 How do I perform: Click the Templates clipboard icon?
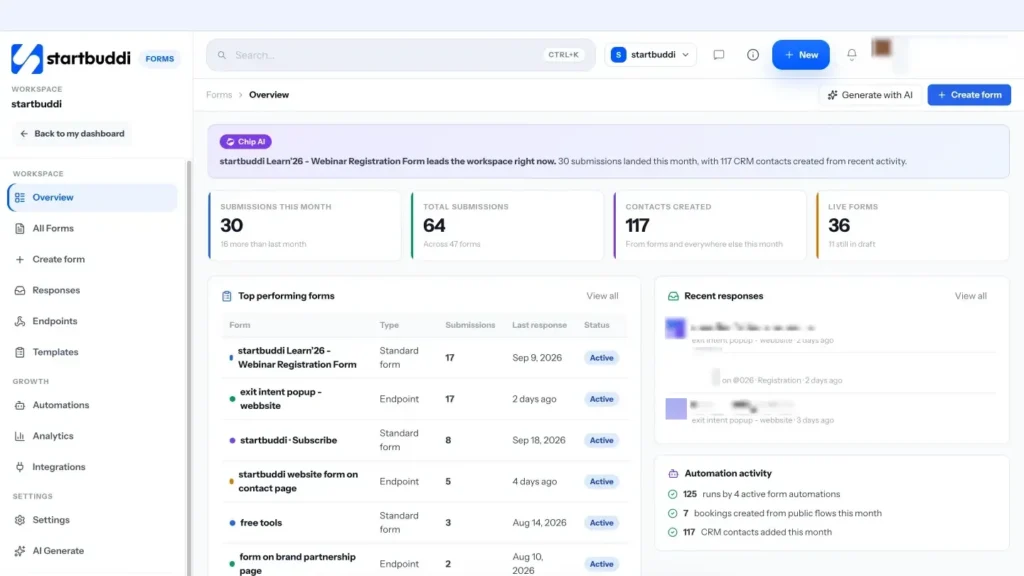pyautogui.click(x=20, y=352)
